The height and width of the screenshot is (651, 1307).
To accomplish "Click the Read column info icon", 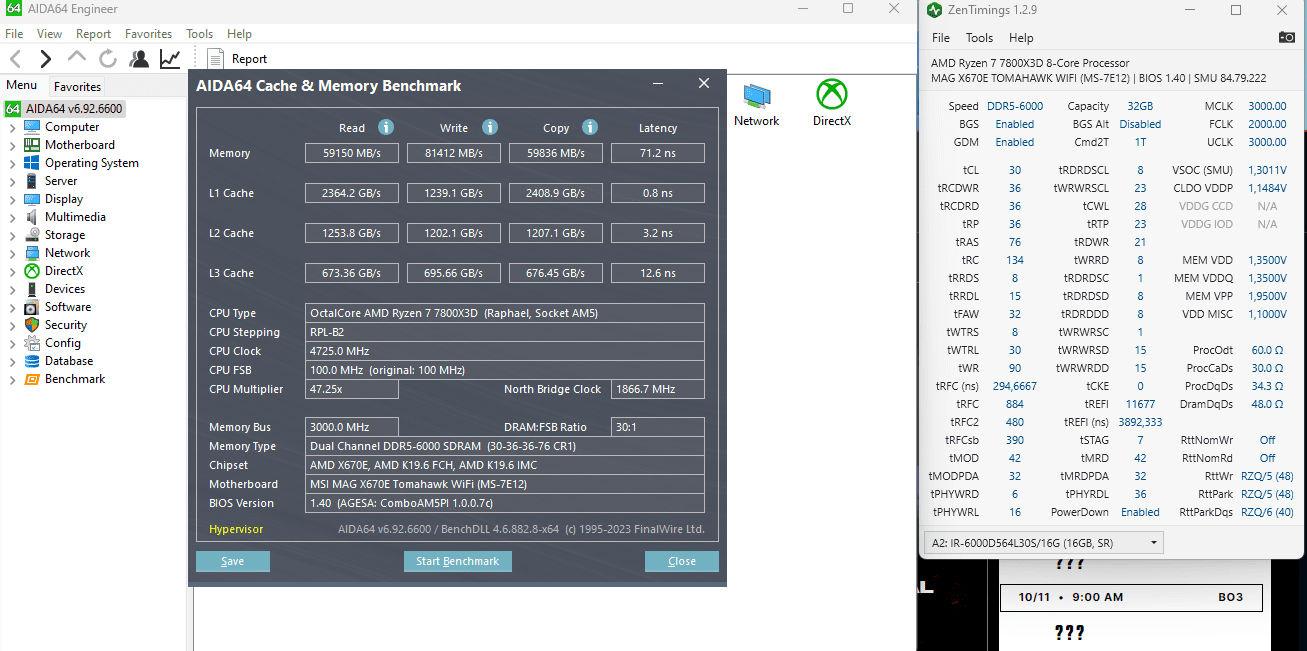I will (x=386, y=127).
